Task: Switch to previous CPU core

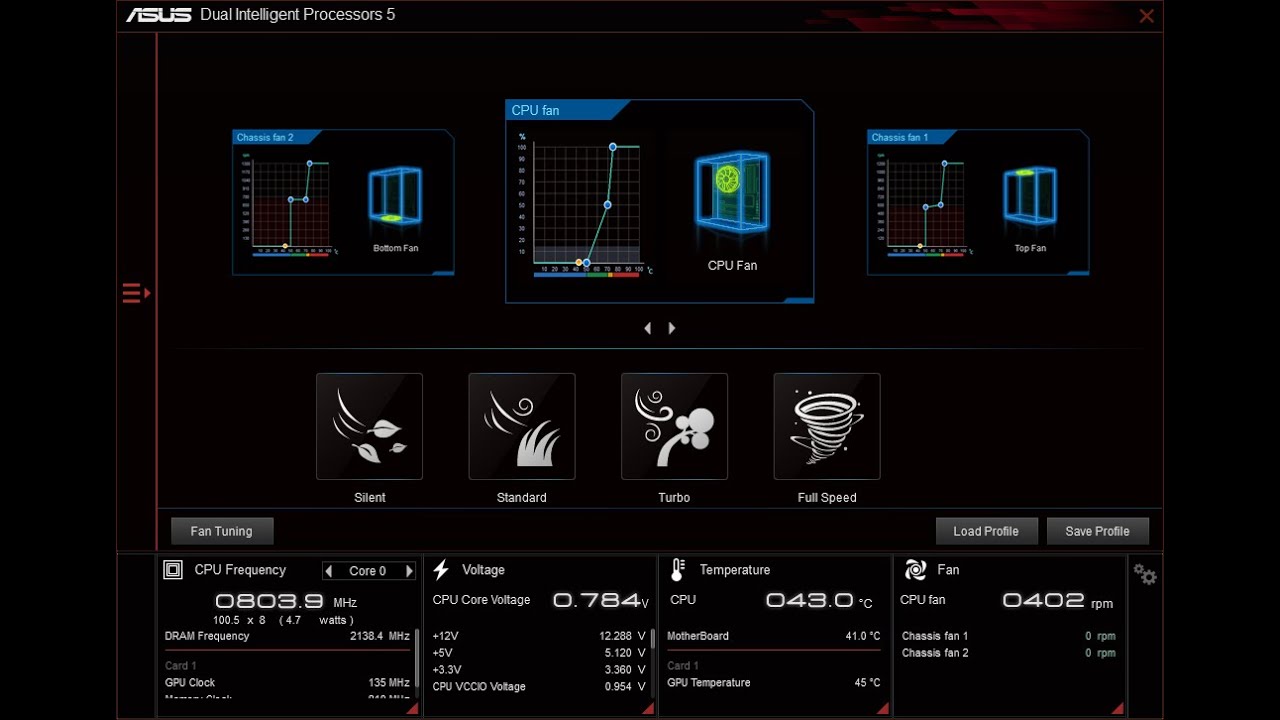Action: point(329,571)
